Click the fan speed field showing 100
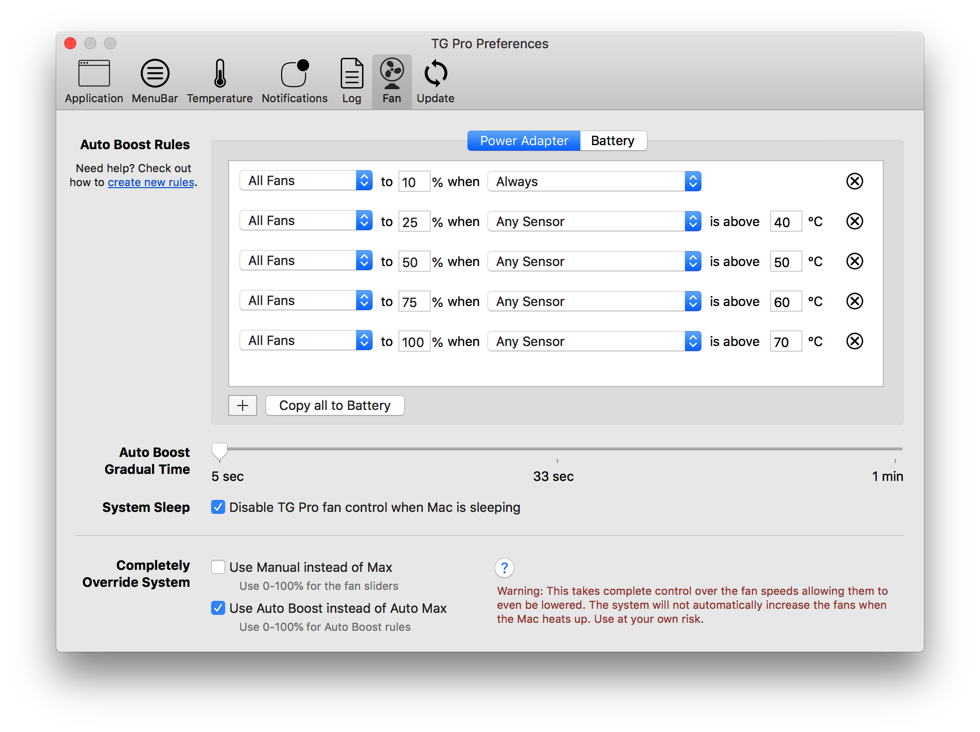This screenshot has height=732, width=980. tap(414, 342)
